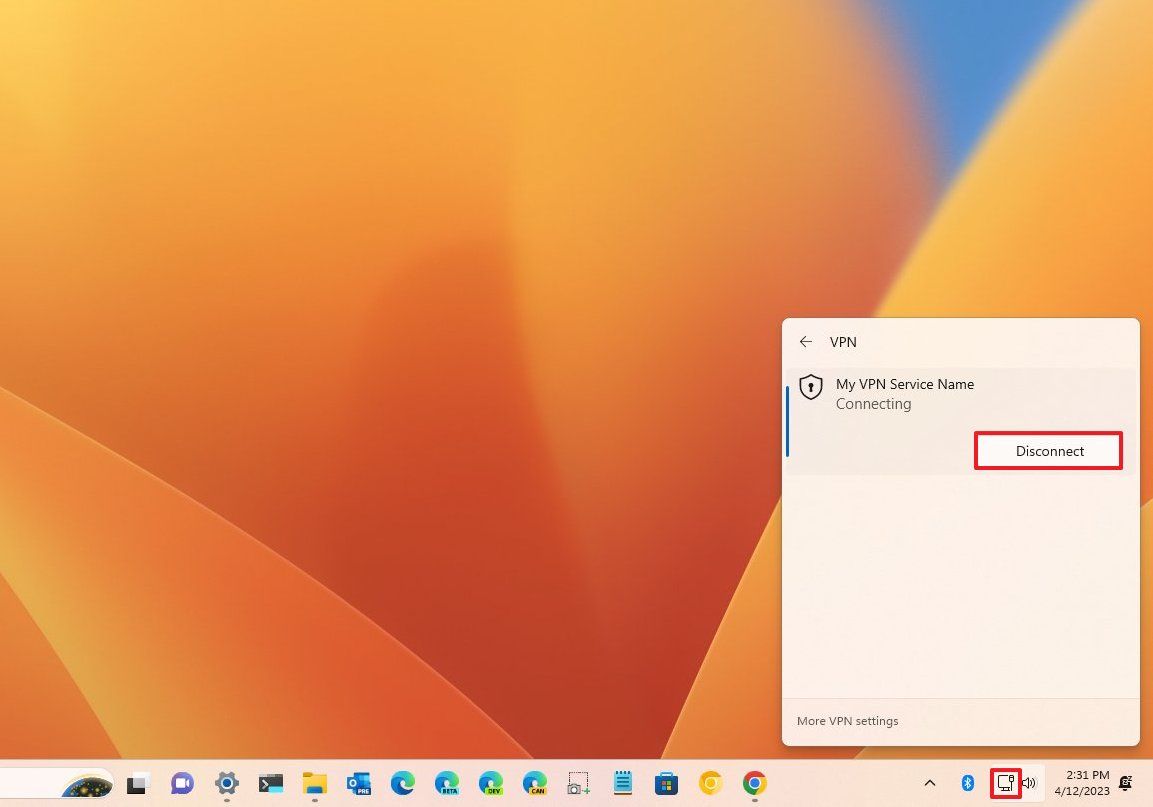Open the volume flyout
Screen dimensions: 1153x807
point(1029,783)
